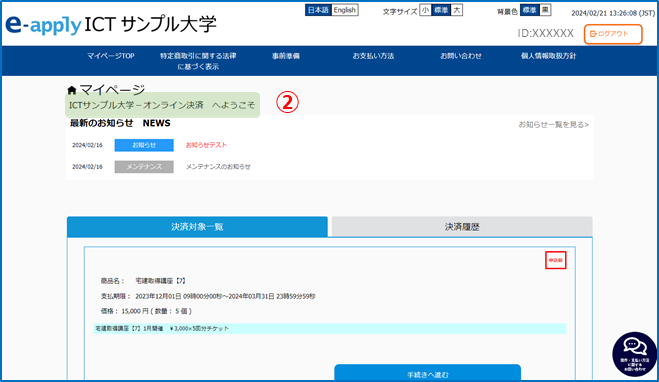The width and height of the screenshot is (659, 382).
Task: Click the 2024/02/21 13:26:08 (JST) timestamp
Action: pyautogui.click(x=613, y=13)
